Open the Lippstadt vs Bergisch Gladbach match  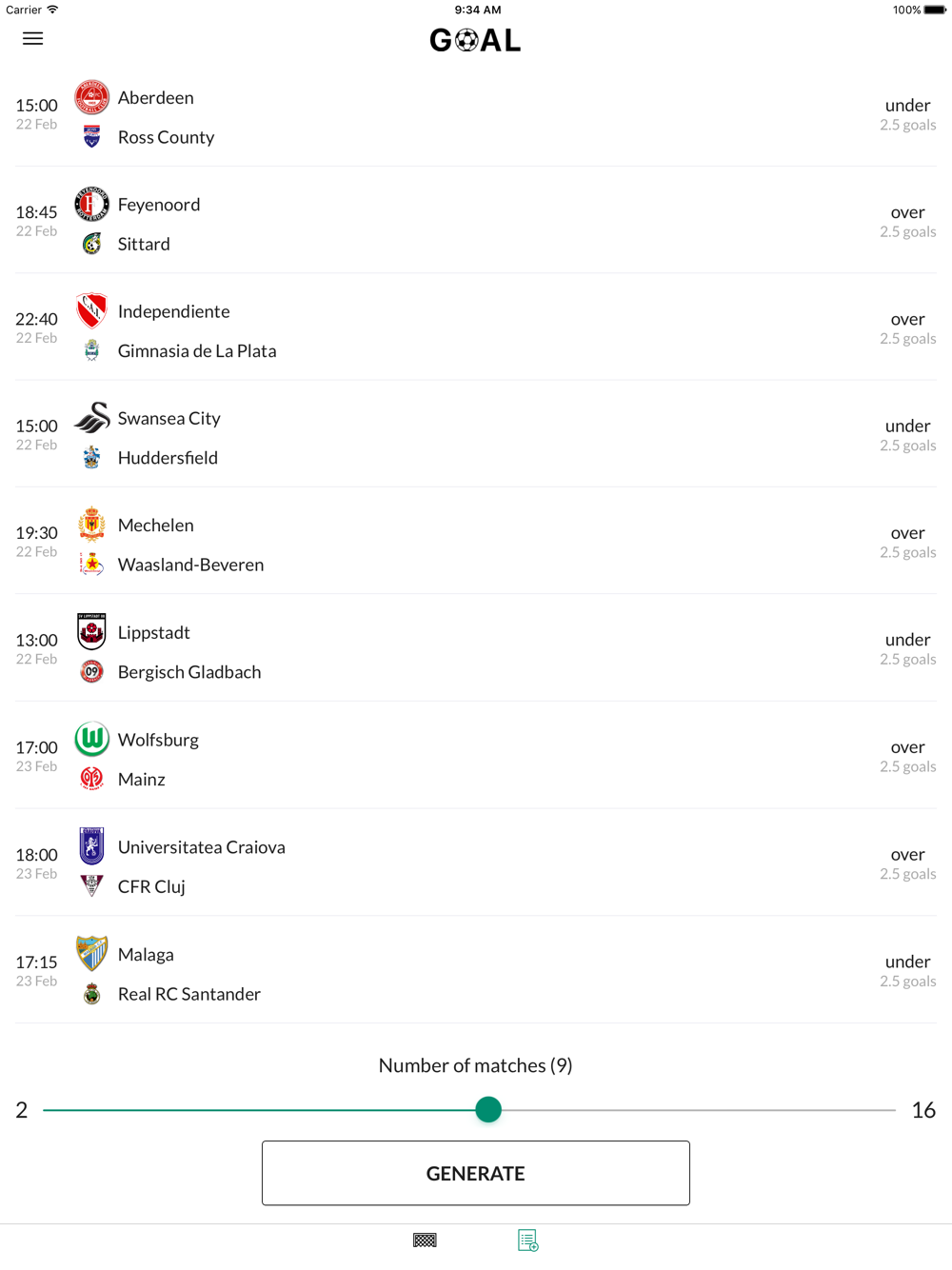click(476, 647)
